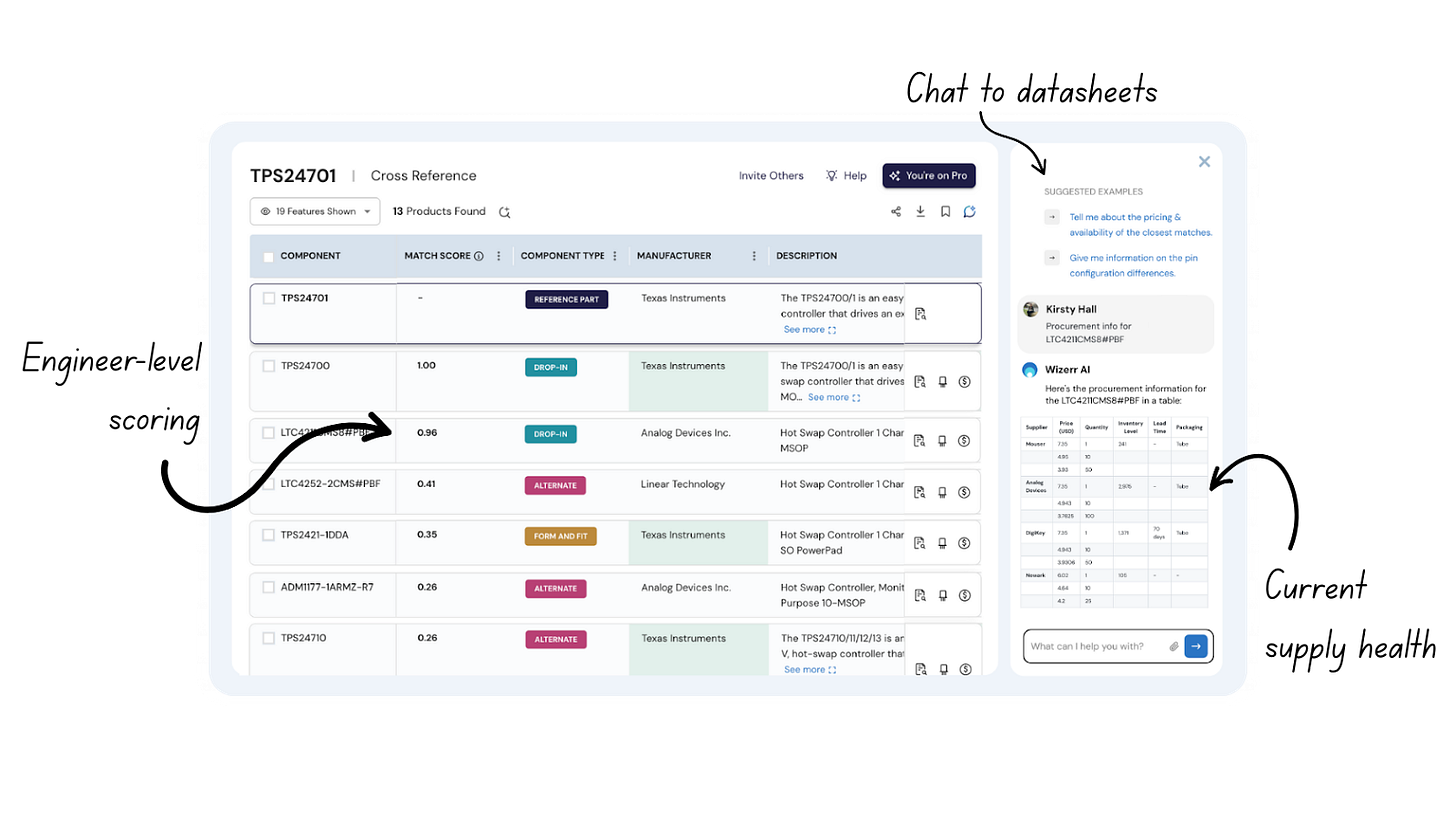Click the dollar pricing icon in TPS24700 row

[965, 381]
